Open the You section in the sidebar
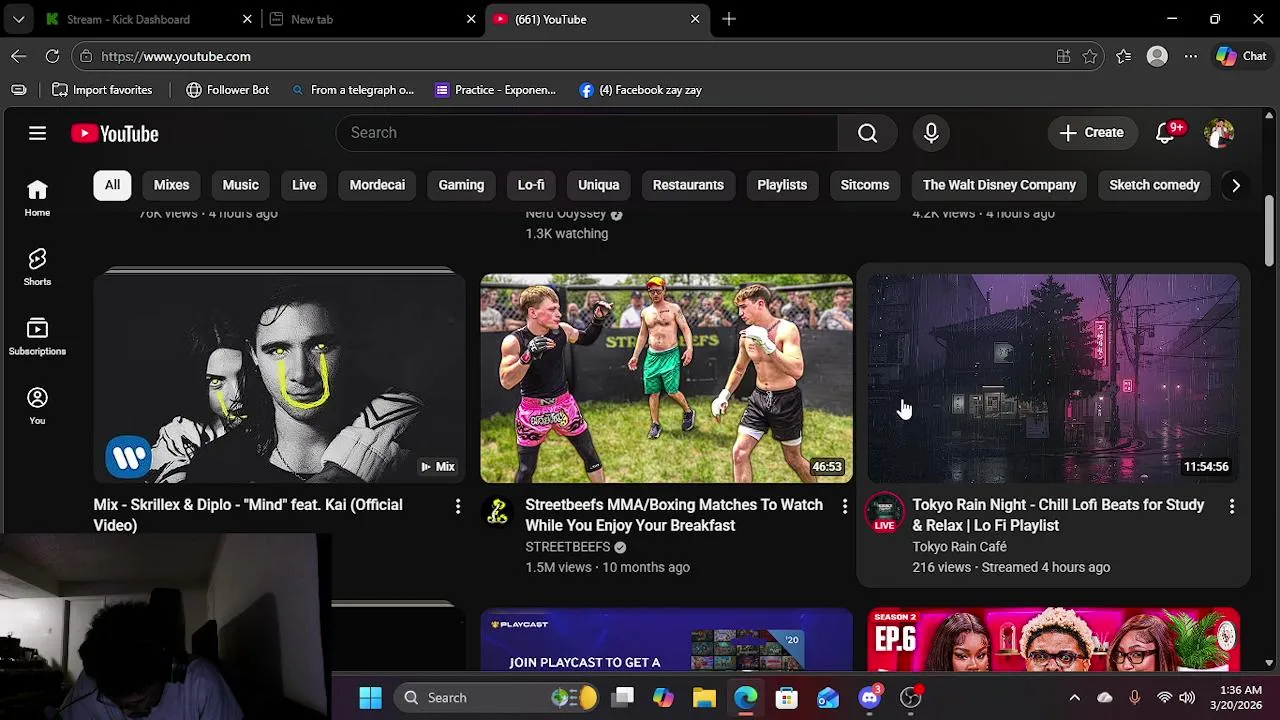This screenshot has height=720, width=1280. (x=37, y=405)
